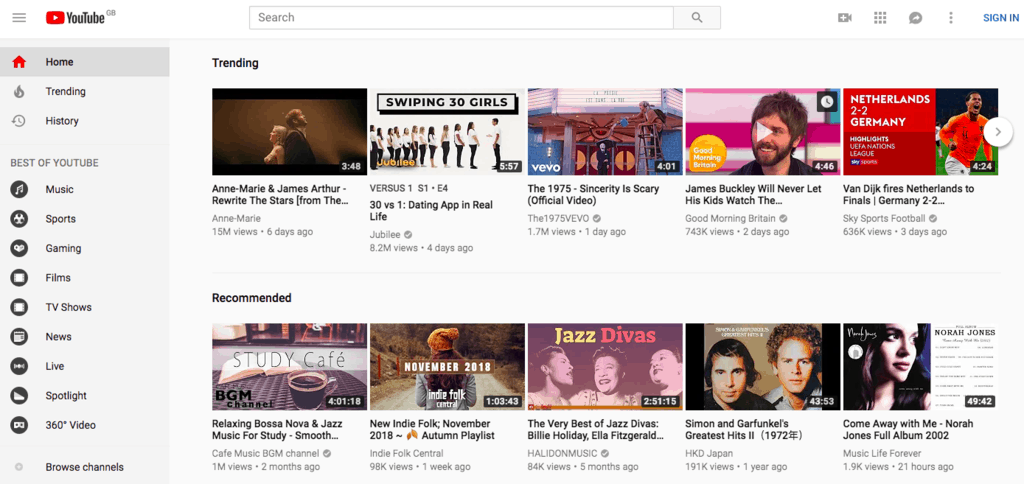Open The 1975 Sincerity Is Scary thumbnail
The width and height of the screenshot is (1024, 484).
coord(605,131)
